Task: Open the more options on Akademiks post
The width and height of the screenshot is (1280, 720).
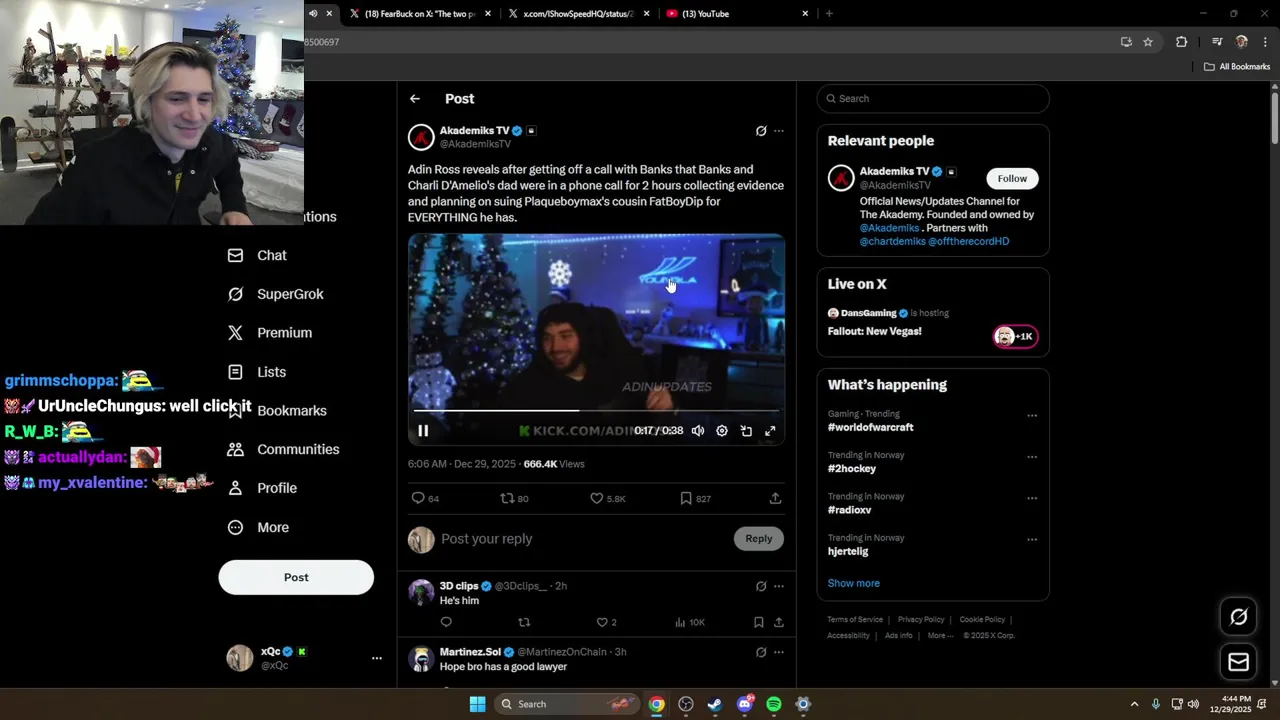Action: pos(779,131)
